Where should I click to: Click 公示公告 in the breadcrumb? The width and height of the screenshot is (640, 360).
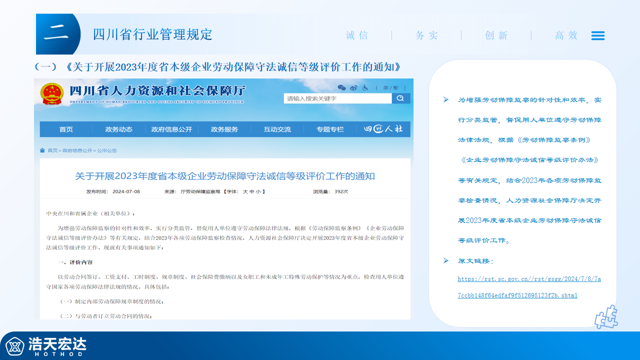click(107, 151)
